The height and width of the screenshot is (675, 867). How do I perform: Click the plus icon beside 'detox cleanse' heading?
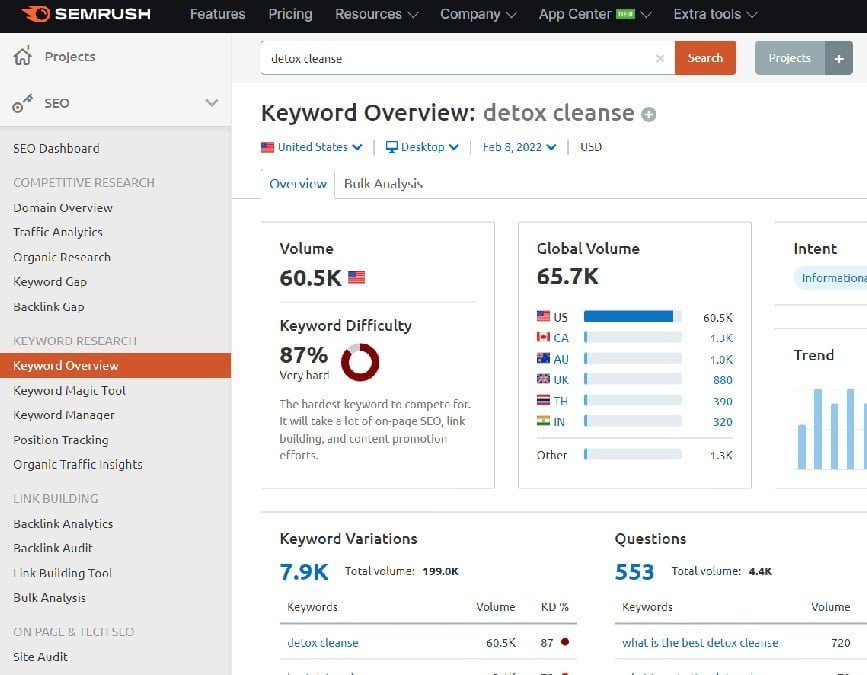648,113
